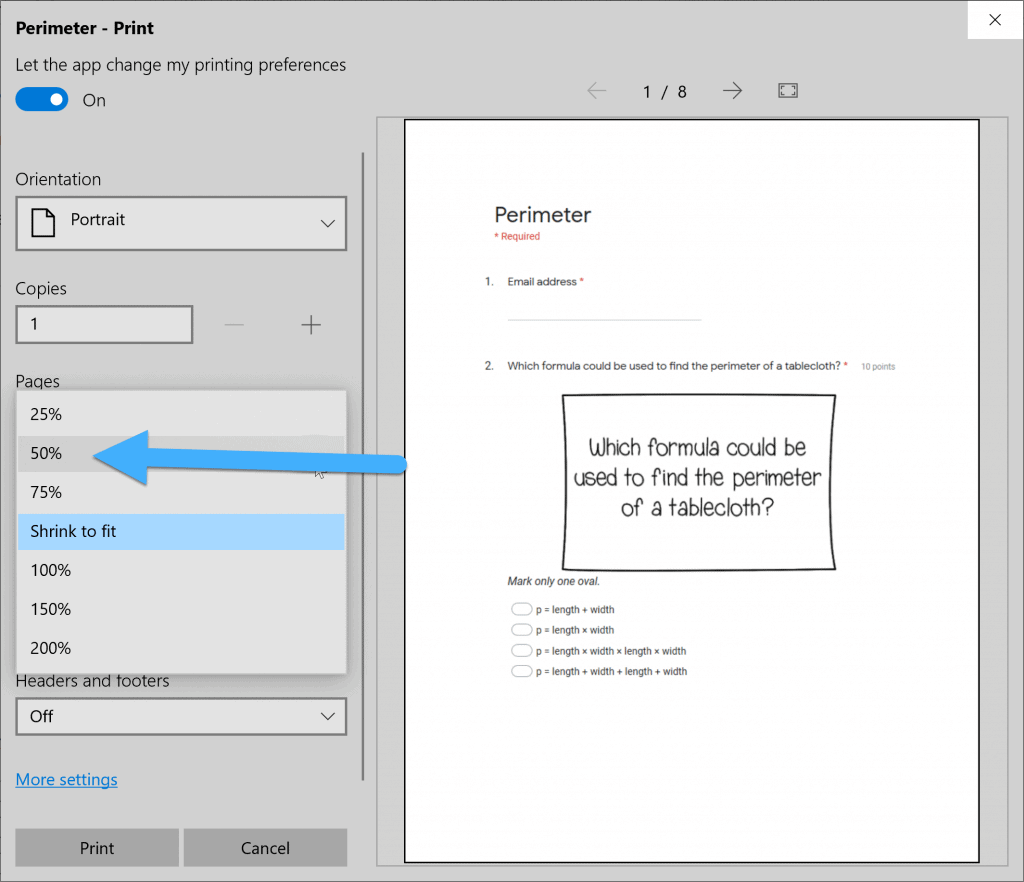Decrease copies with the minus button
Image resolution: width=1024 pixels, height=882 pixels.
234,324
